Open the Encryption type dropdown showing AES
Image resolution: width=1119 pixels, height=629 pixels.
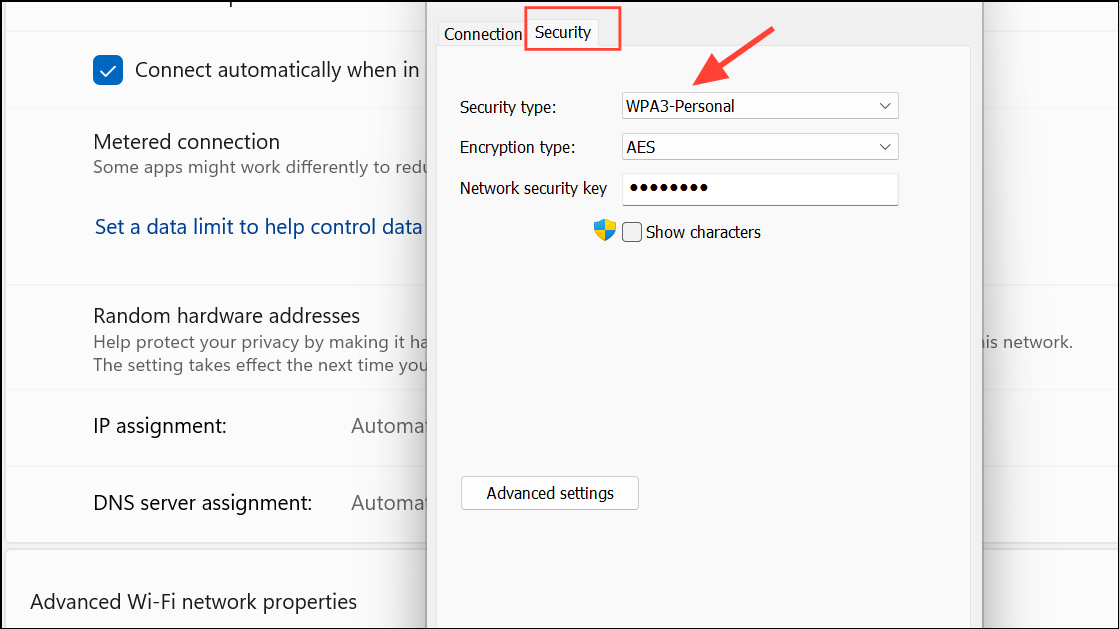(760, 147)
